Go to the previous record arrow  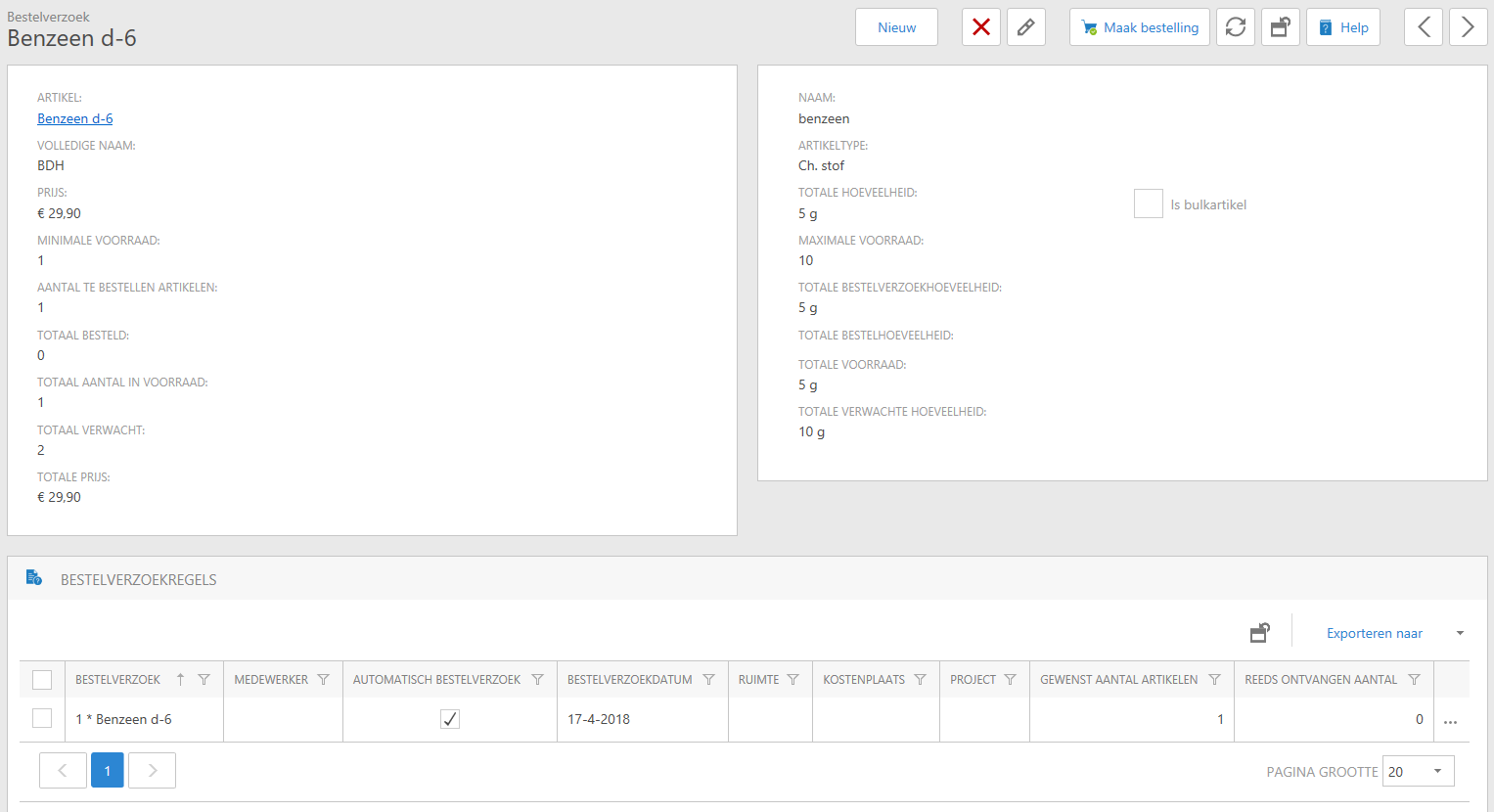pyautogui.click(x=1424, y=27)
